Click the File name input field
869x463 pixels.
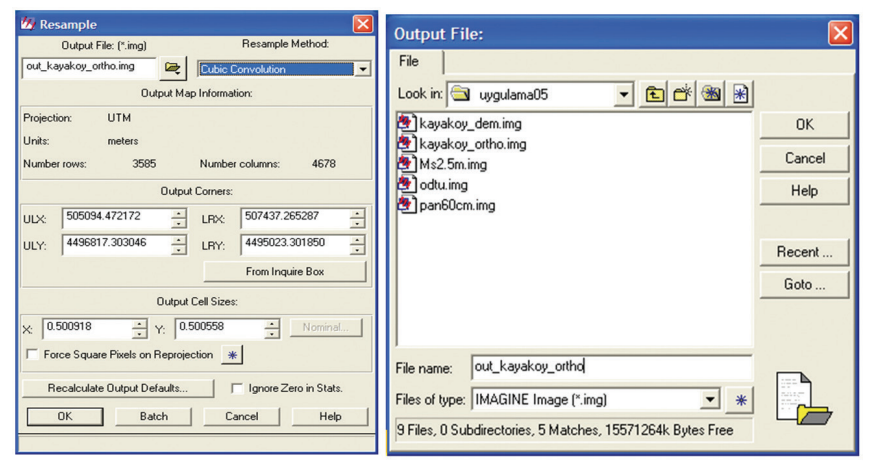coord(610,367)
